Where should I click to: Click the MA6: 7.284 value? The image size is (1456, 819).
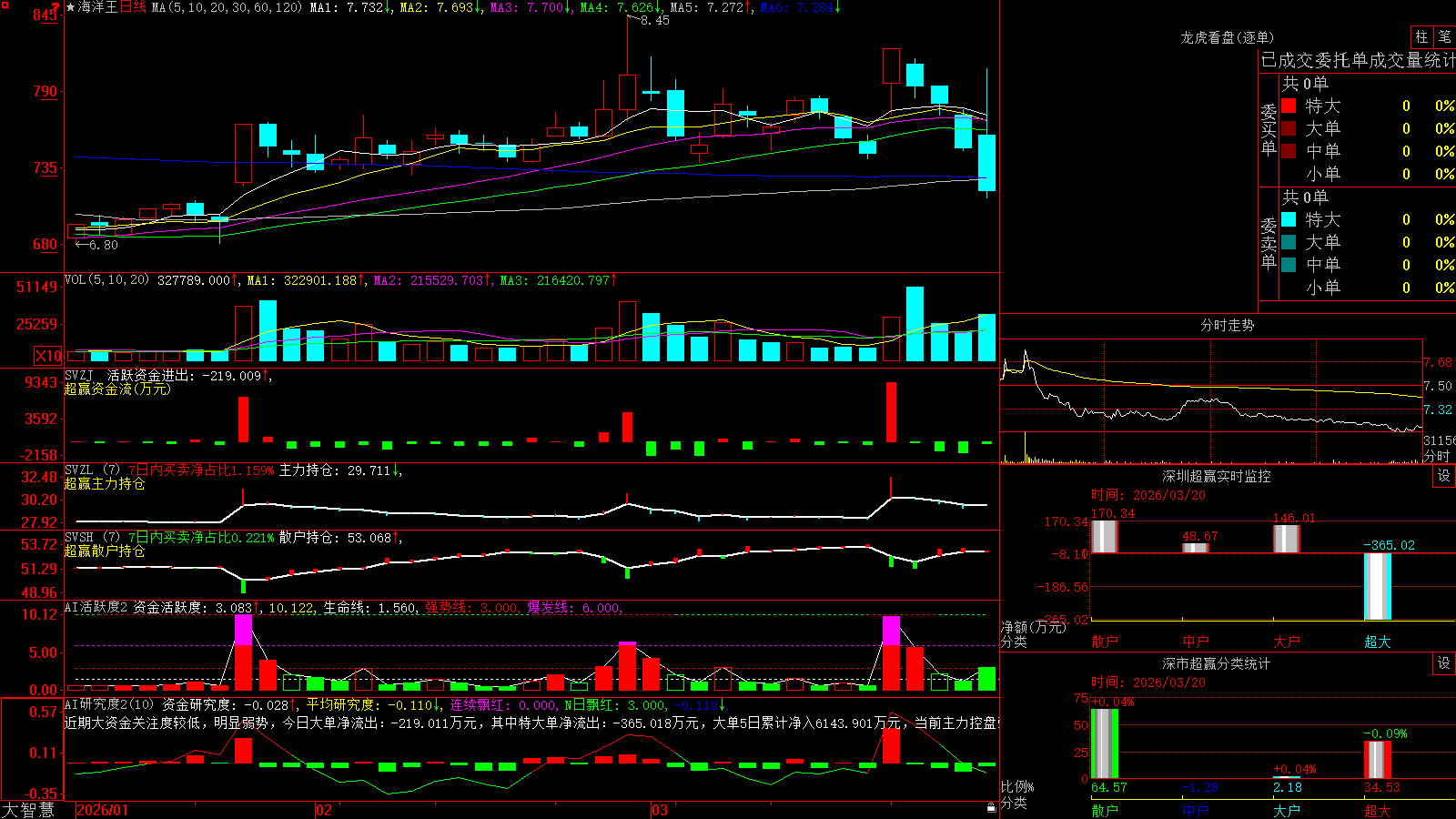tap(801, 7)
